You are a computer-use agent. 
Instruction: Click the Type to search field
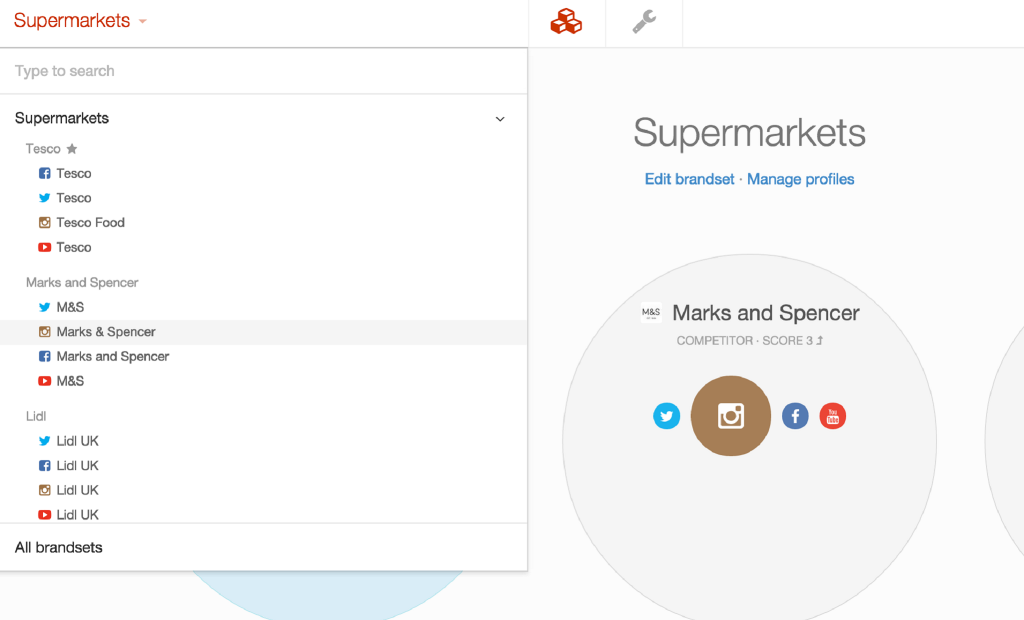click(x=262, y=71)
